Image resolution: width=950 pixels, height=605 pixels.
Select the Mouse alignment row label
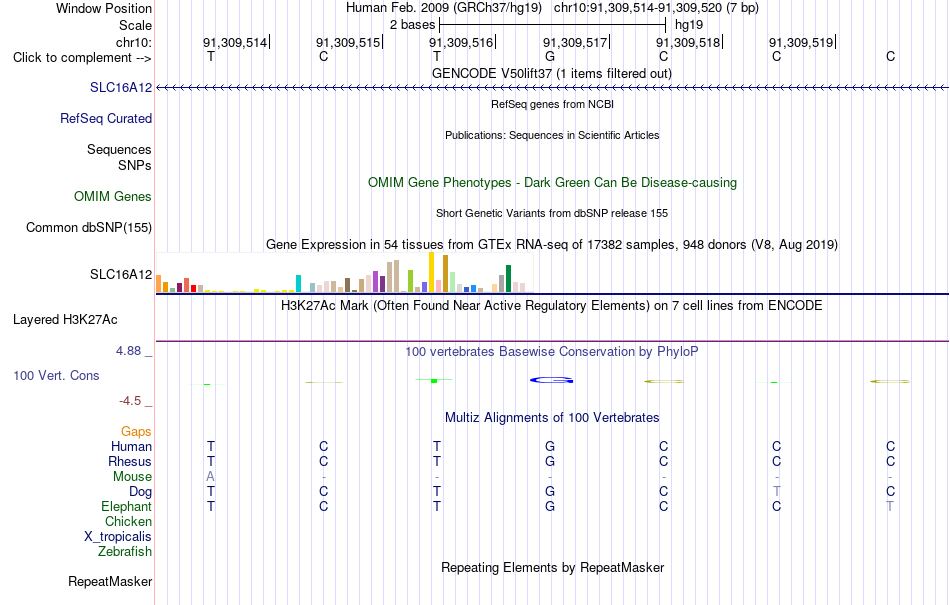click(132, 477)
